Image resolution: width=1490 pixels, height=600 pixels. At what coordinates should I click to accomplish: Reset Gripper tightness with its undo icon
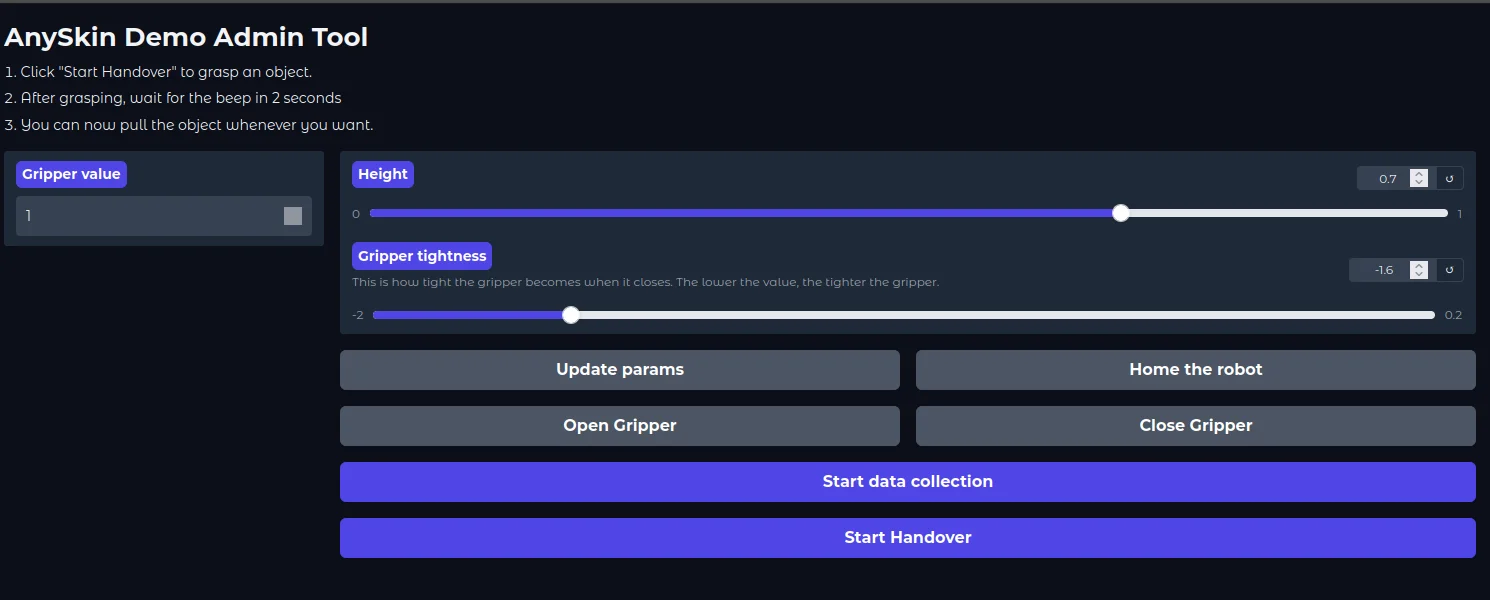[x=1449, y=270]
